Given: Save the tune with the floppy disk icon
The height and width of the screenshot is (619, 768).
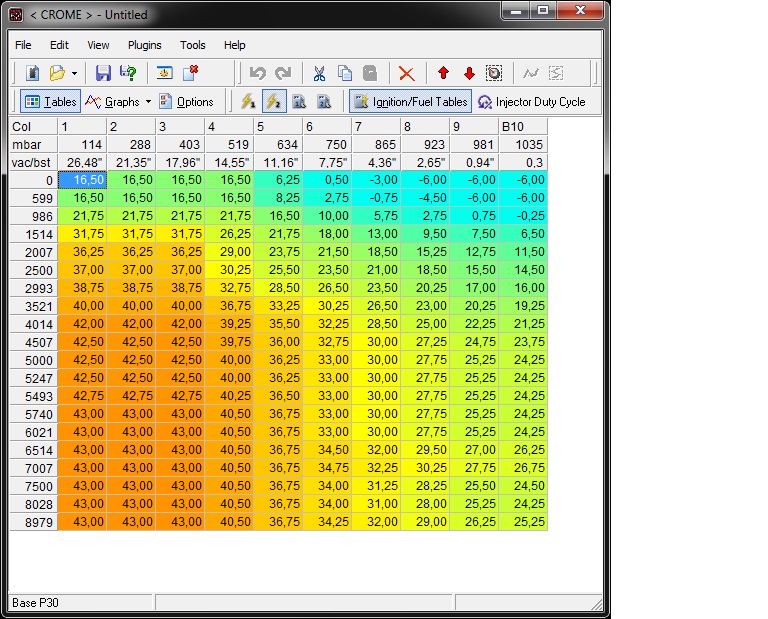Looking at the screenshot, I should [103, 73].
